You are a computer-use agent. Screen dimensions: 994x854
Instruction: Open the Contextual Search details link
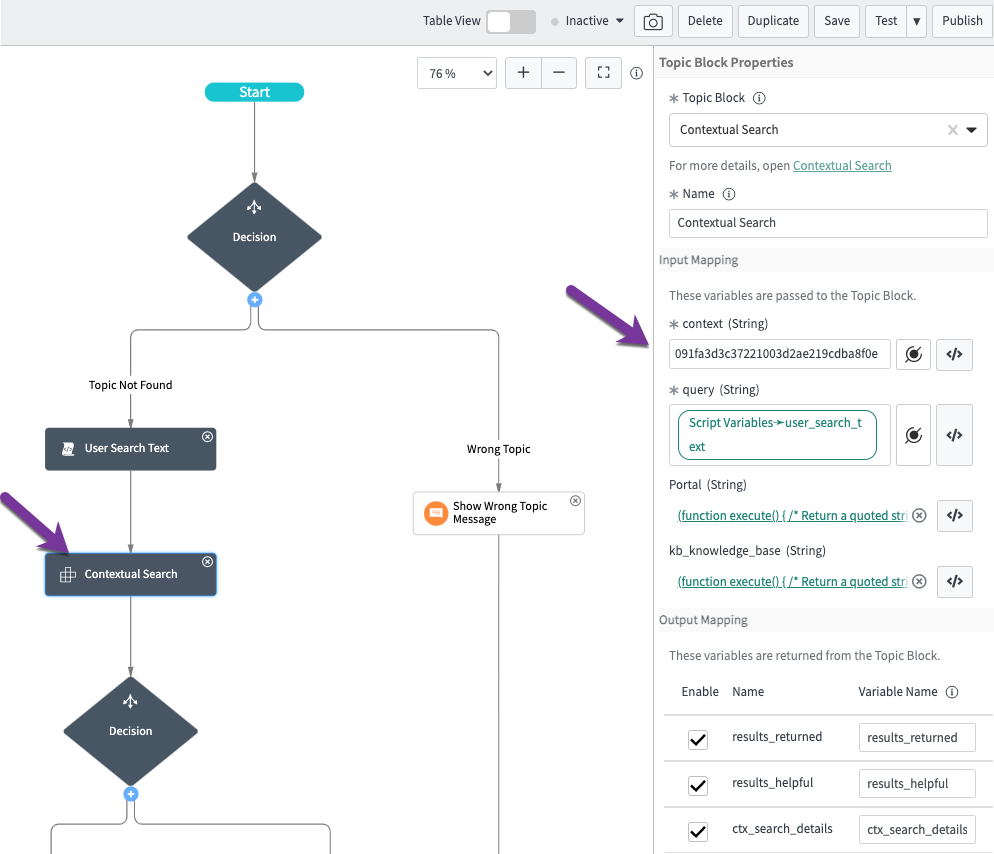pos(842,165)
